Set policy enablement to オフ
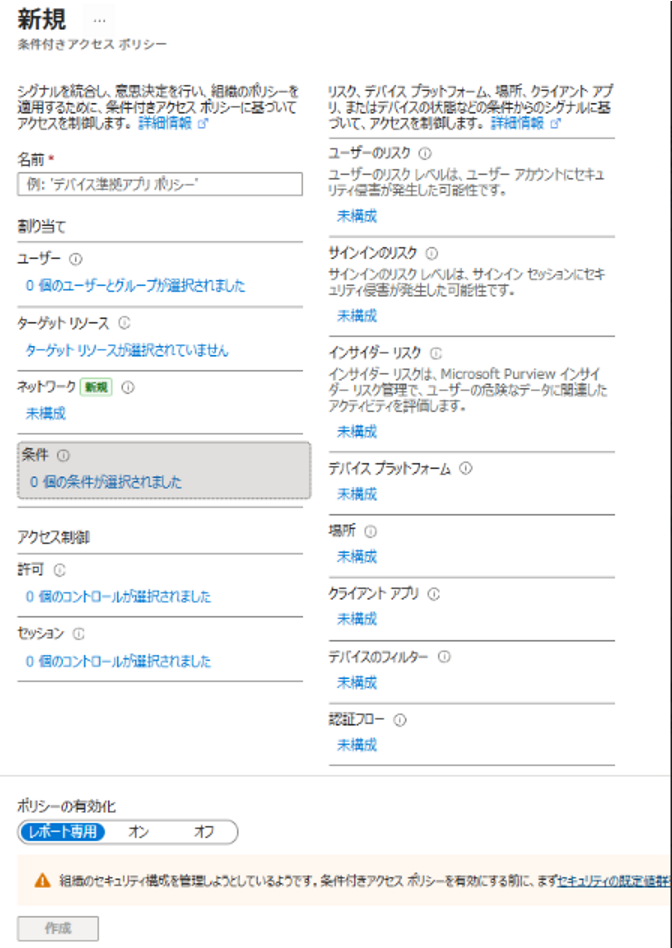 pos(204,831)
